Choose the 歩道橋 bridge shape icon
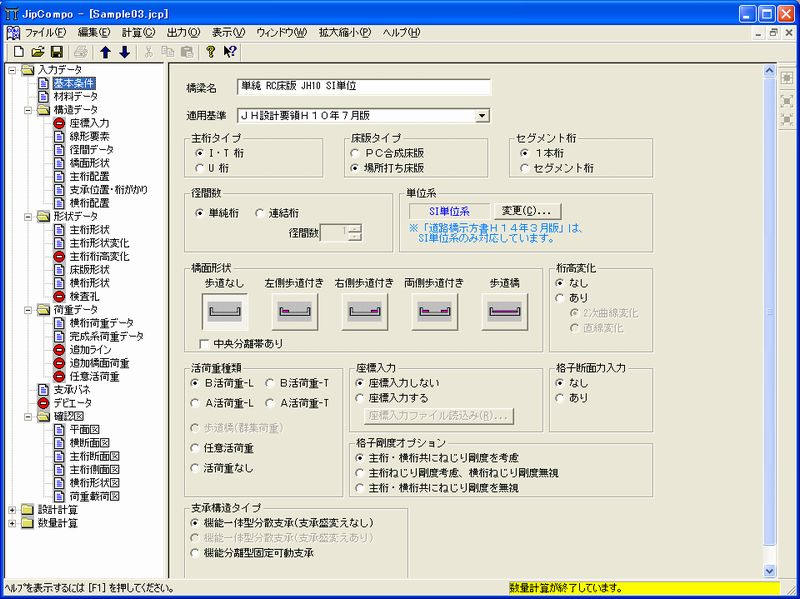The height and width of the screenshot is (599, 800). (504, 312)
